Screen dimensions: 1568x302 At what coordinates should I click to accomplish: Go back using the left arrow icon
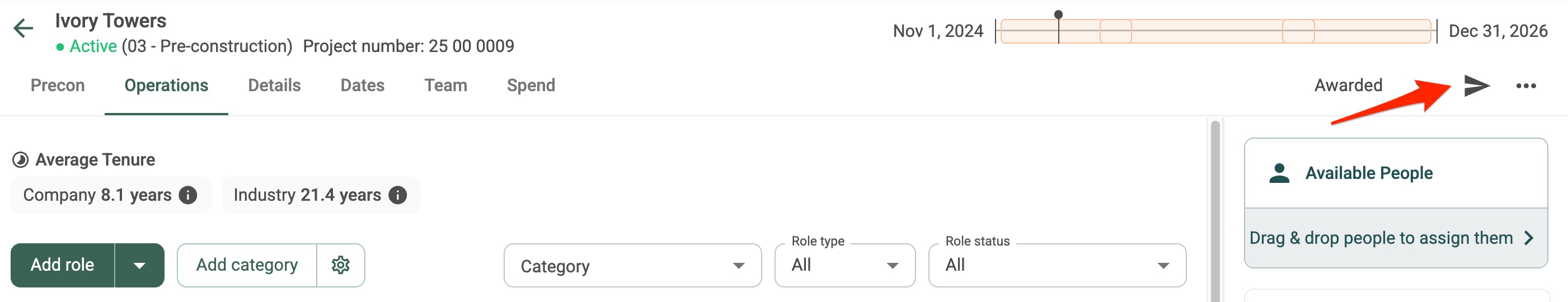point(23,28)
